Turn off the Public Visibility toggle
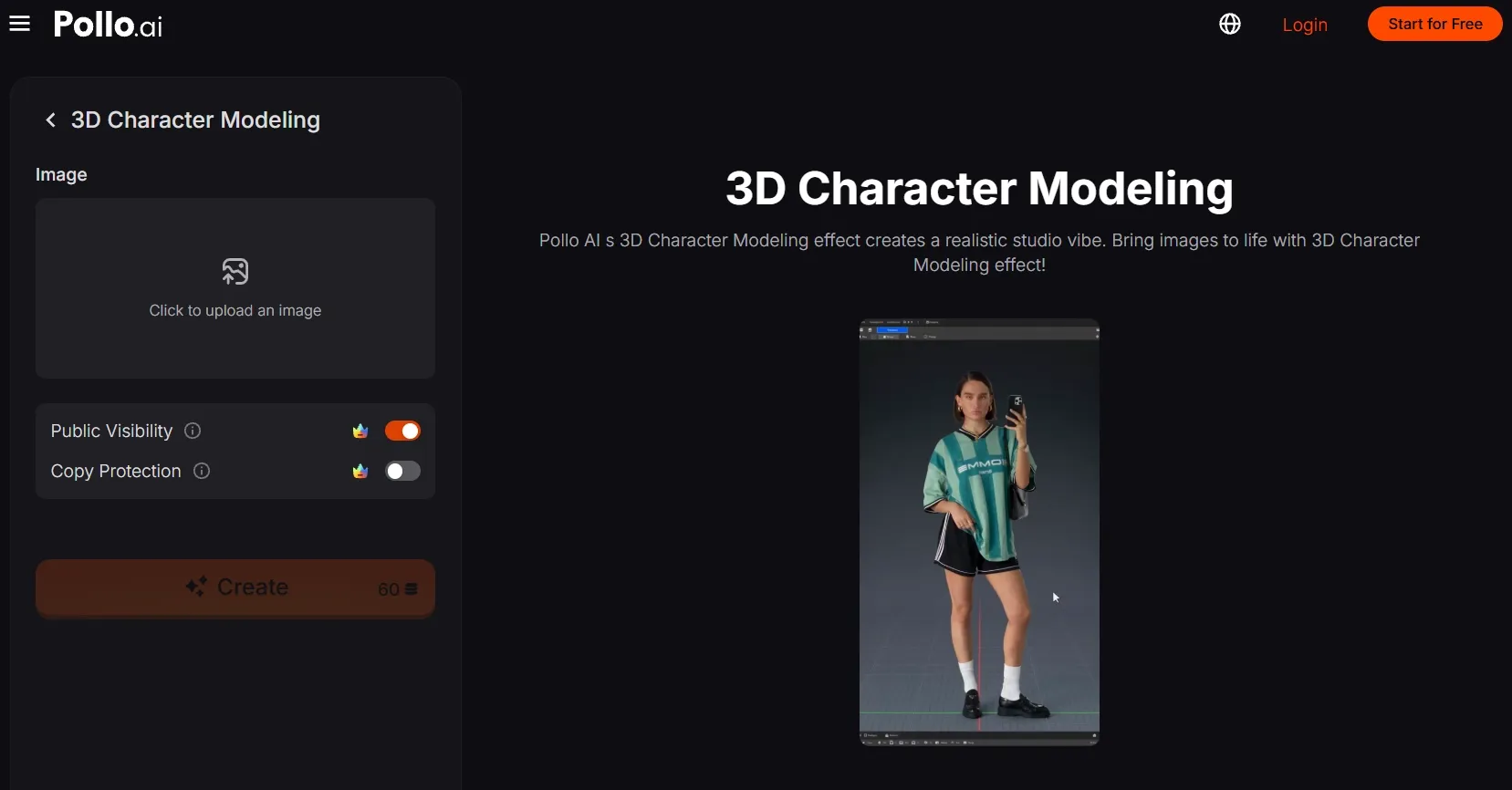This screenshot has width=1512, height=790. (402, 431)
